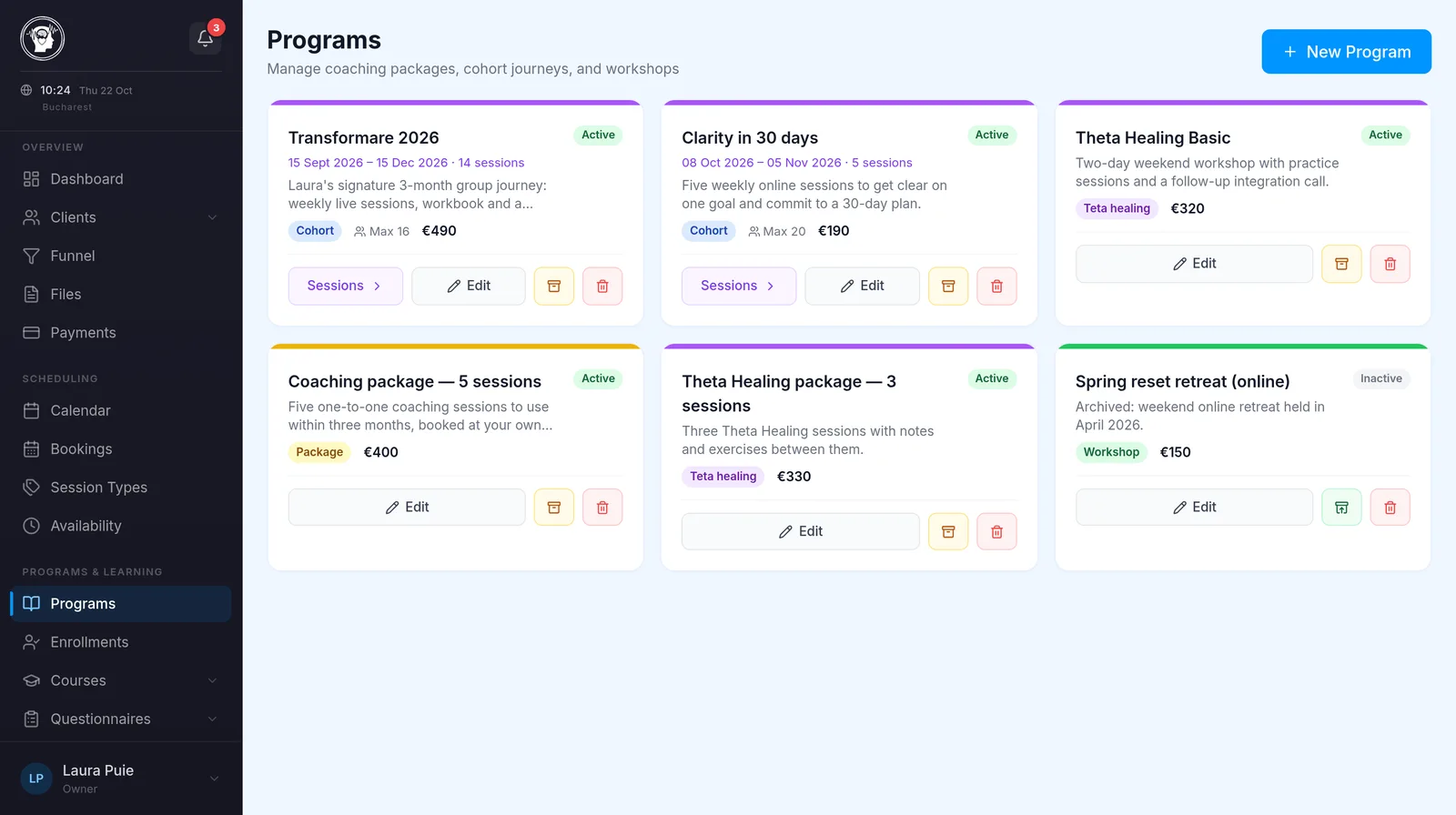Select Programs in the sidebar
Viewport: 1456px width, 815px height.
(121, 604)
